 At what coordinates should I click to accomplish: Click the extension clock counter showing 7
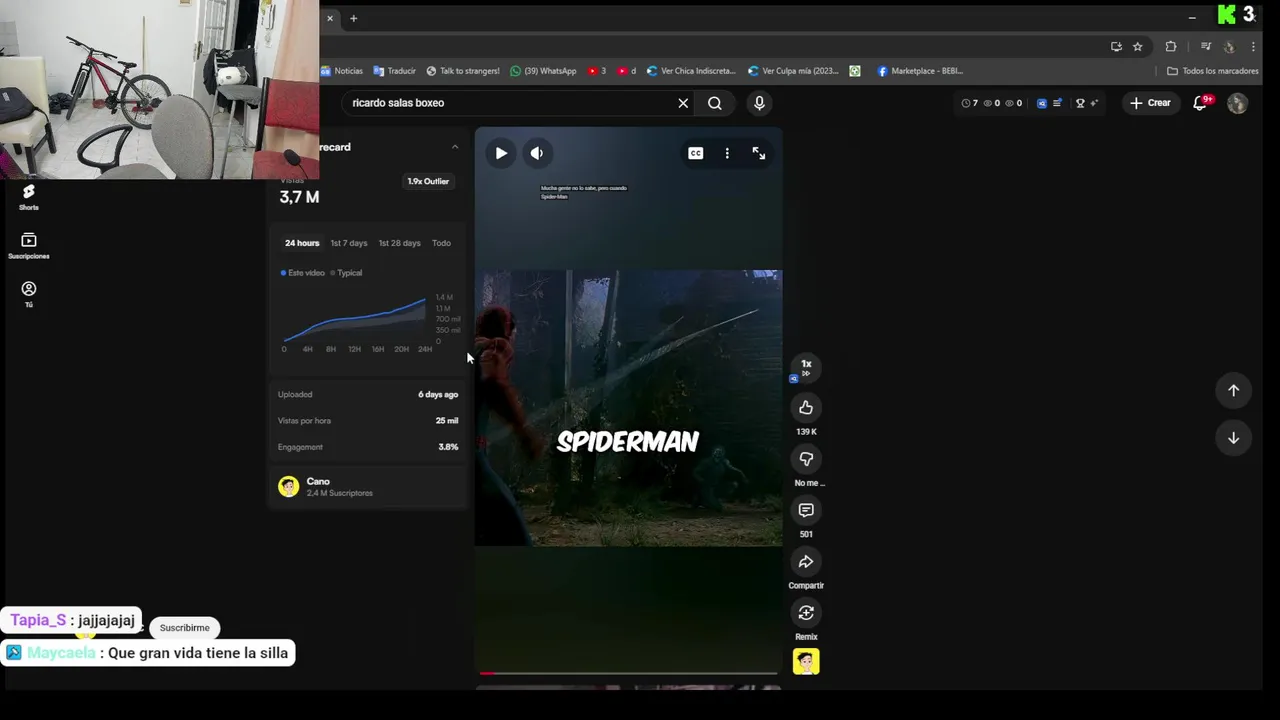(x=969, y=103)
